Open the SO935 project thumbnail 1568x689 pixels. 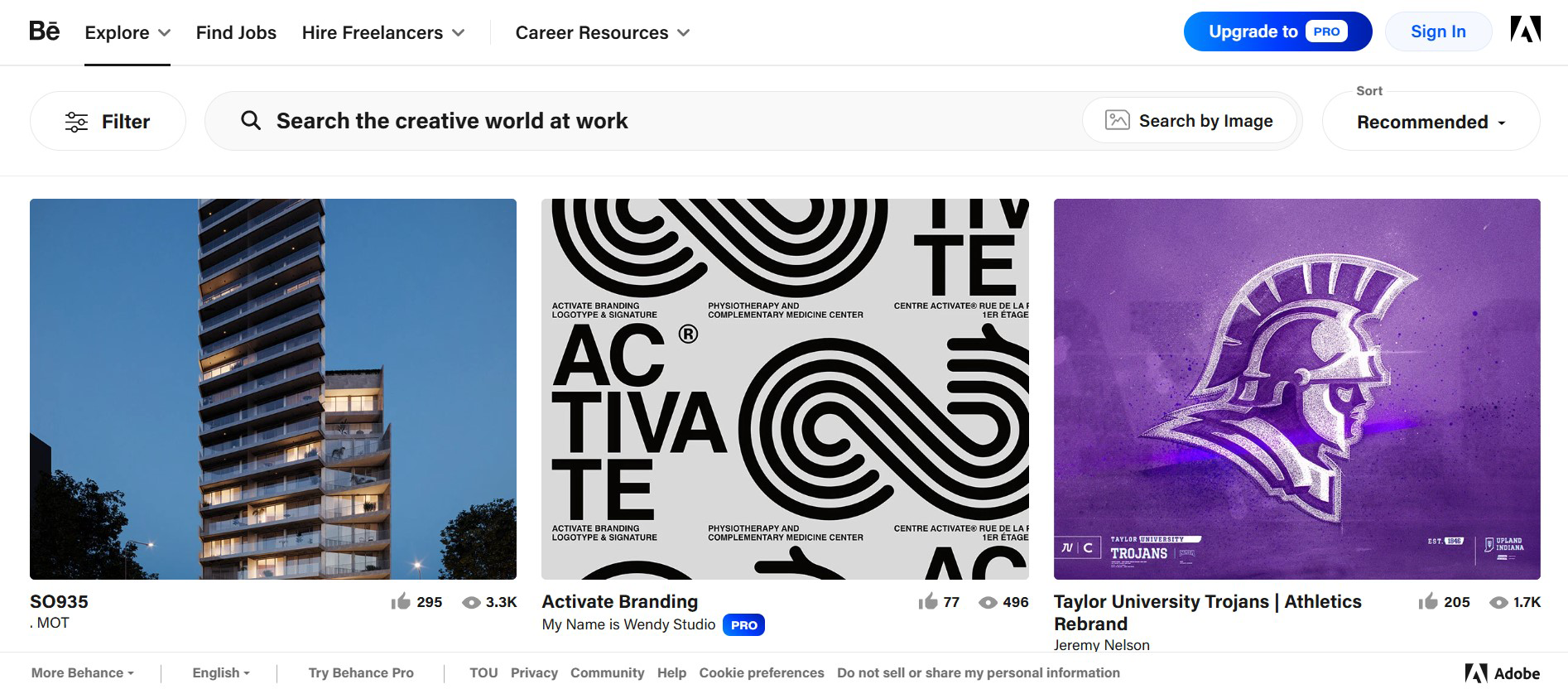point(273,389)
